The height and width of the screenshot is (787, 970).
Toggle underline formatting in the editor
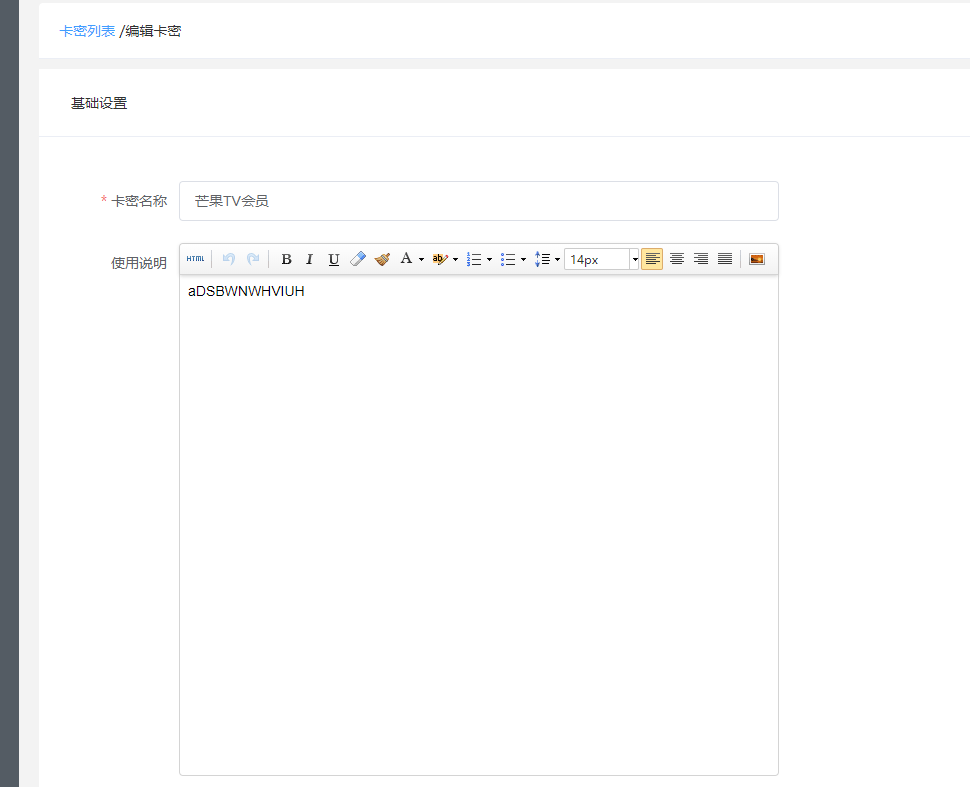(334, 259)
